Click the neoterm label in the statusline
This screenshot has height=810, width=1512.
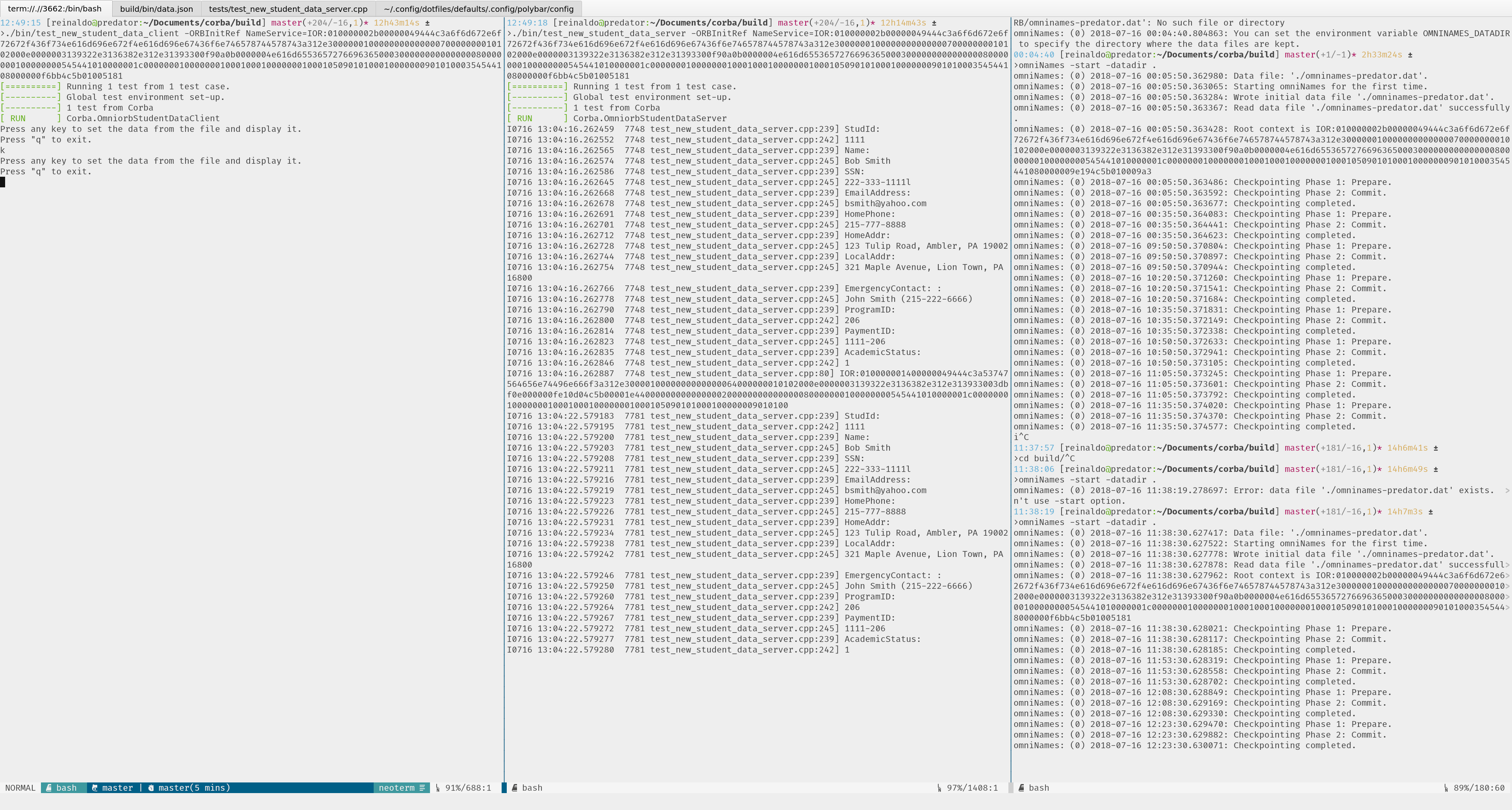point(396,788)
